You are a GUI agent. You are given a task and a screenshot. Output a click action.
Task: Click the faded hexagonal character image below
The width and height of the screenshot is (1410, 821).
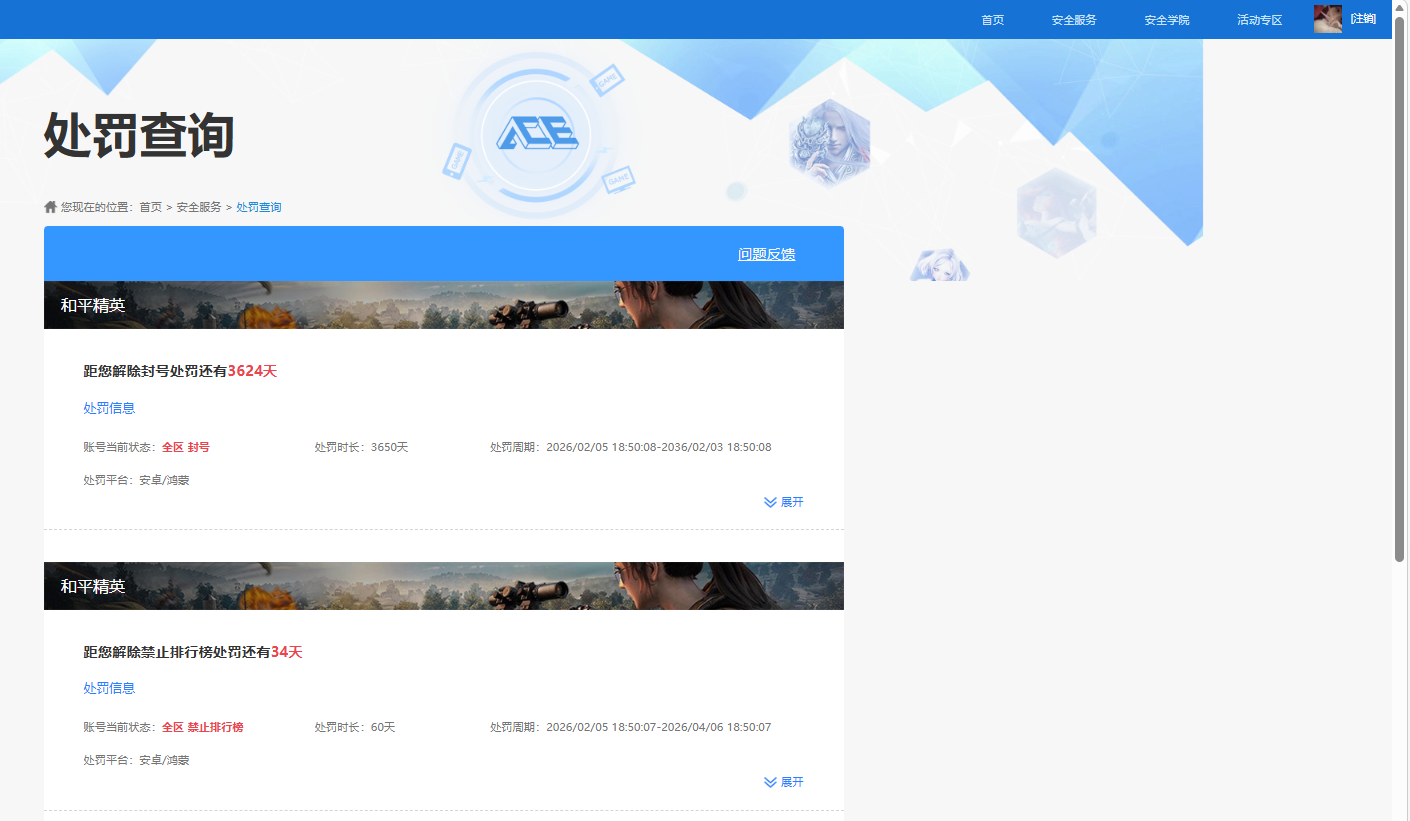[938, 264]
